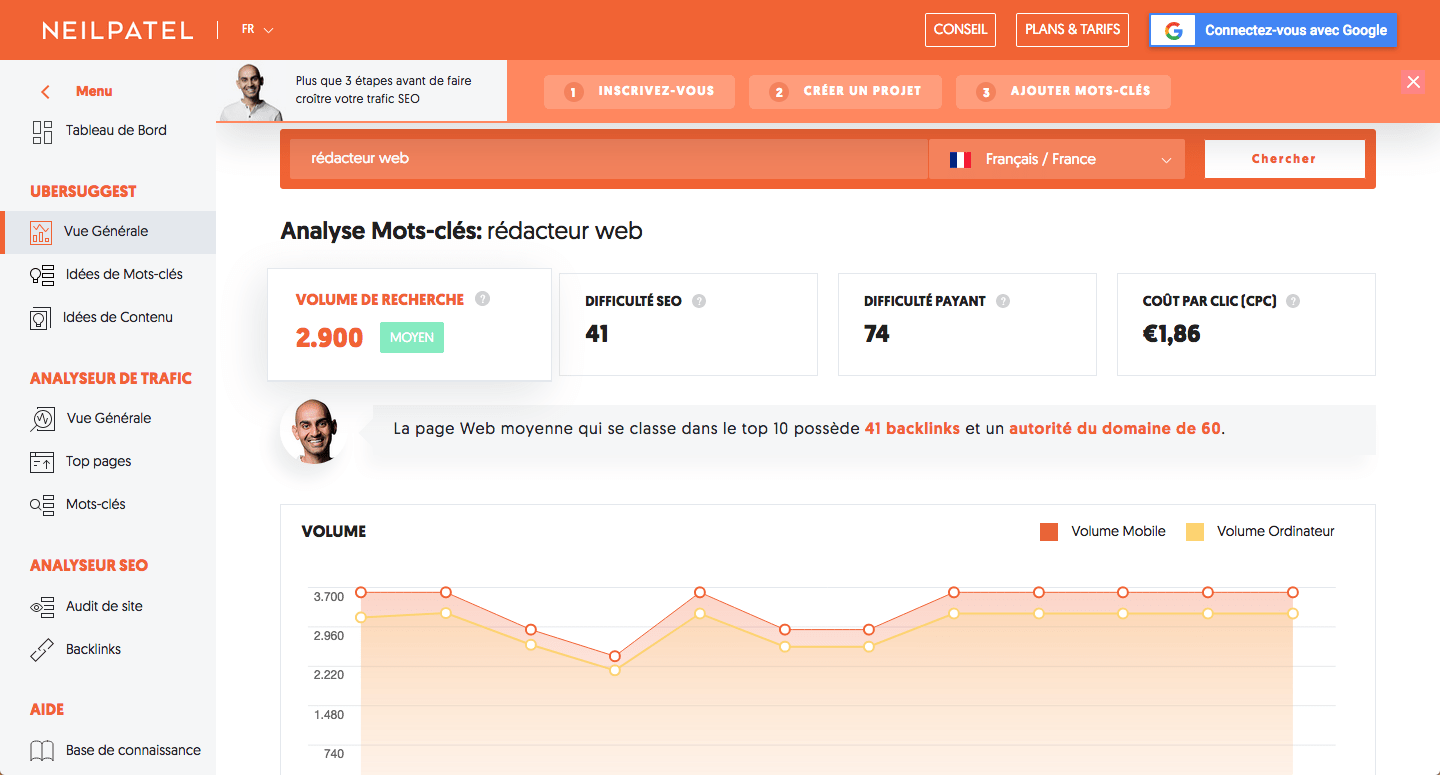Click Connectez-vous avec Google button

1273,31
